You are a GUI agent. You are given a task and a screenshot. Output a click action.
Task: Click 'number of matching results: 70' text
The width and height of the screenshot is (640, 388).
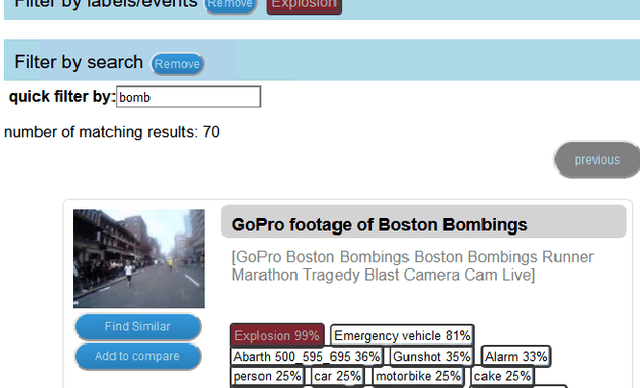112,132
